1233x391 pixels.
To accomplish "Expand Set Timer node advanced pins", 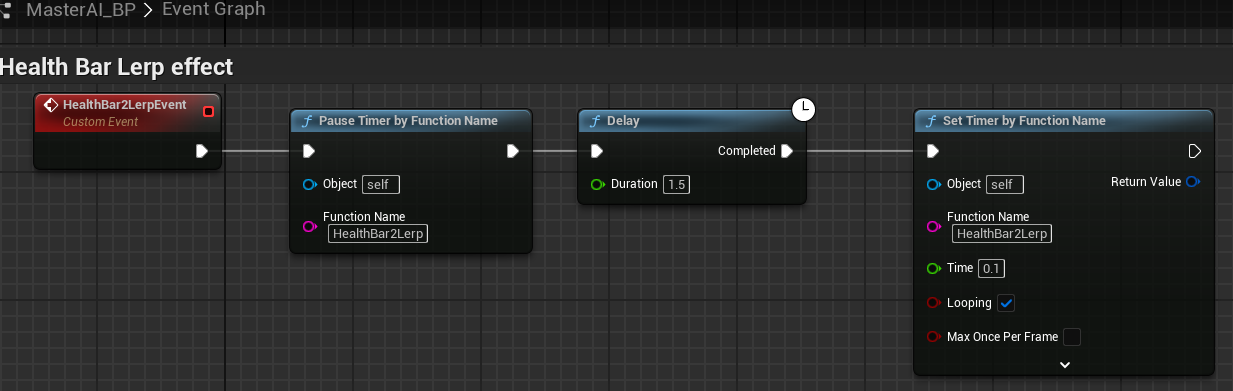I will 1065,365.
